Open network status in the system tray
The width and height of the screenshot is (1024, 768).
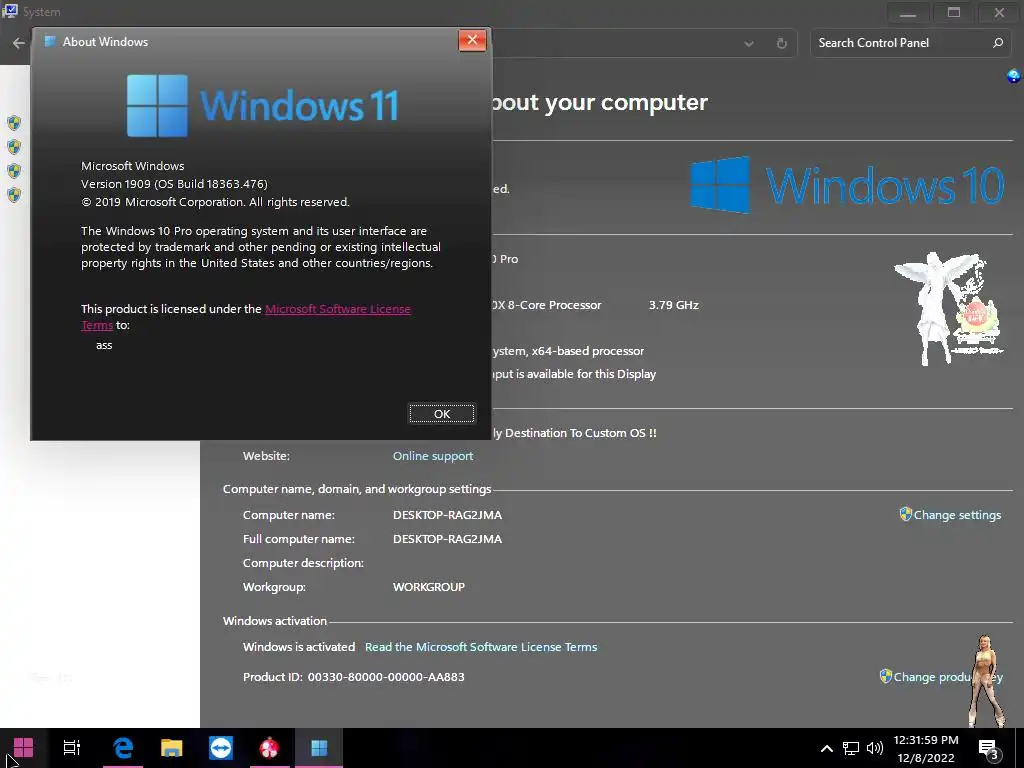(850, 748)
